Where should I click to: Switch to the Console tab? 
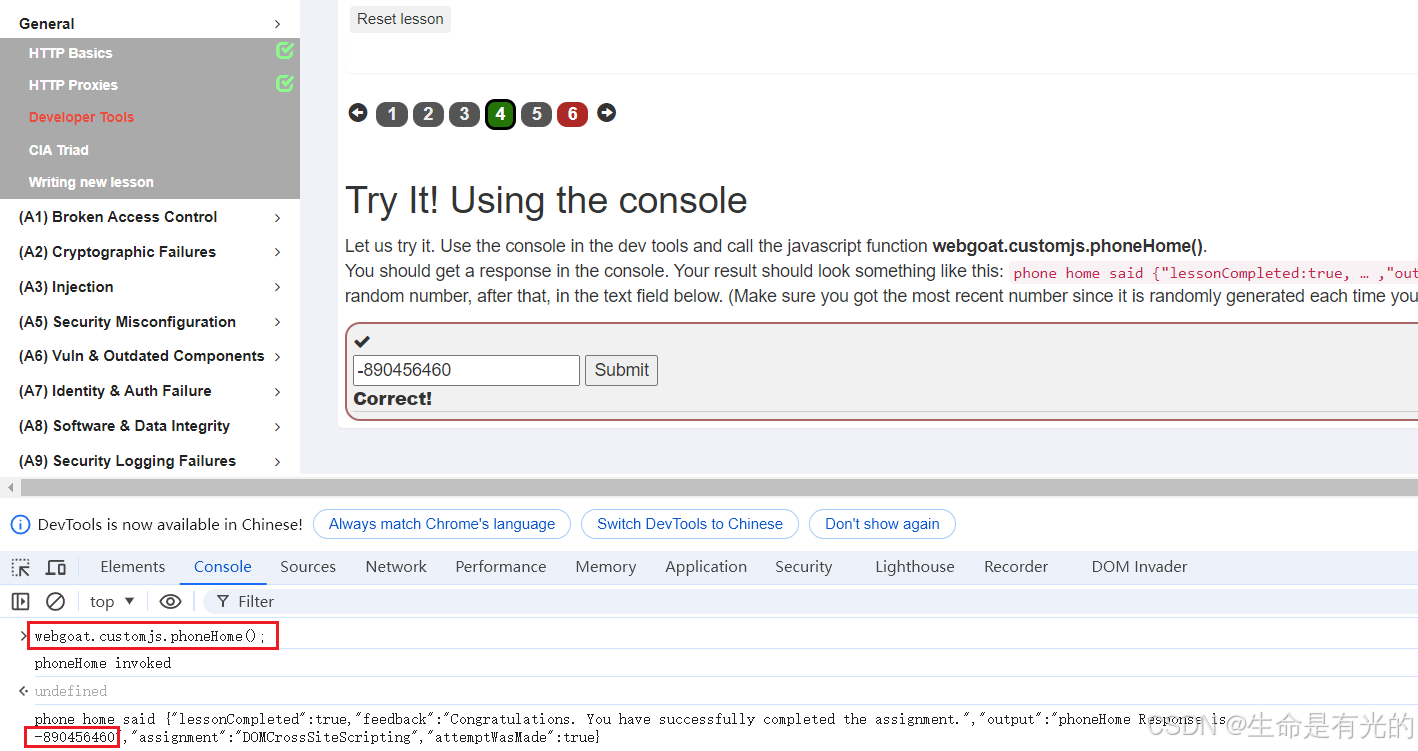[x=222, y=567]
